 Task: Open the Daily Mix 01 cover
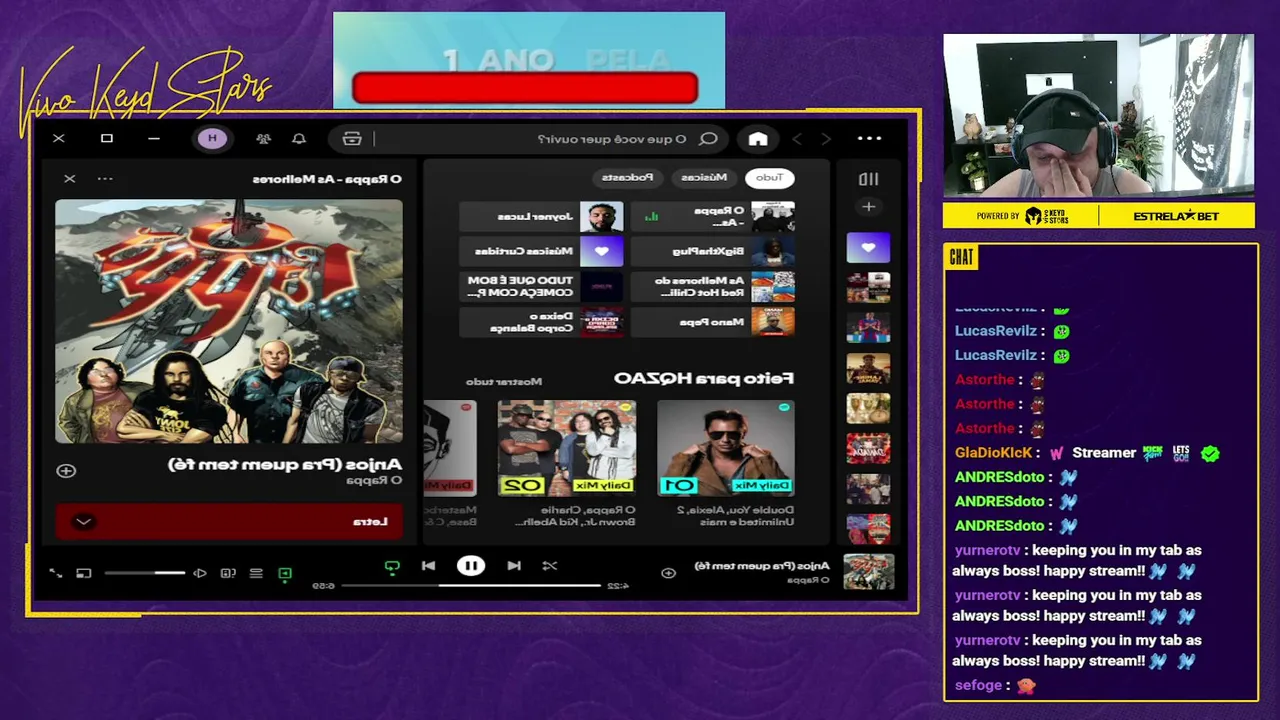coord(726,448)
